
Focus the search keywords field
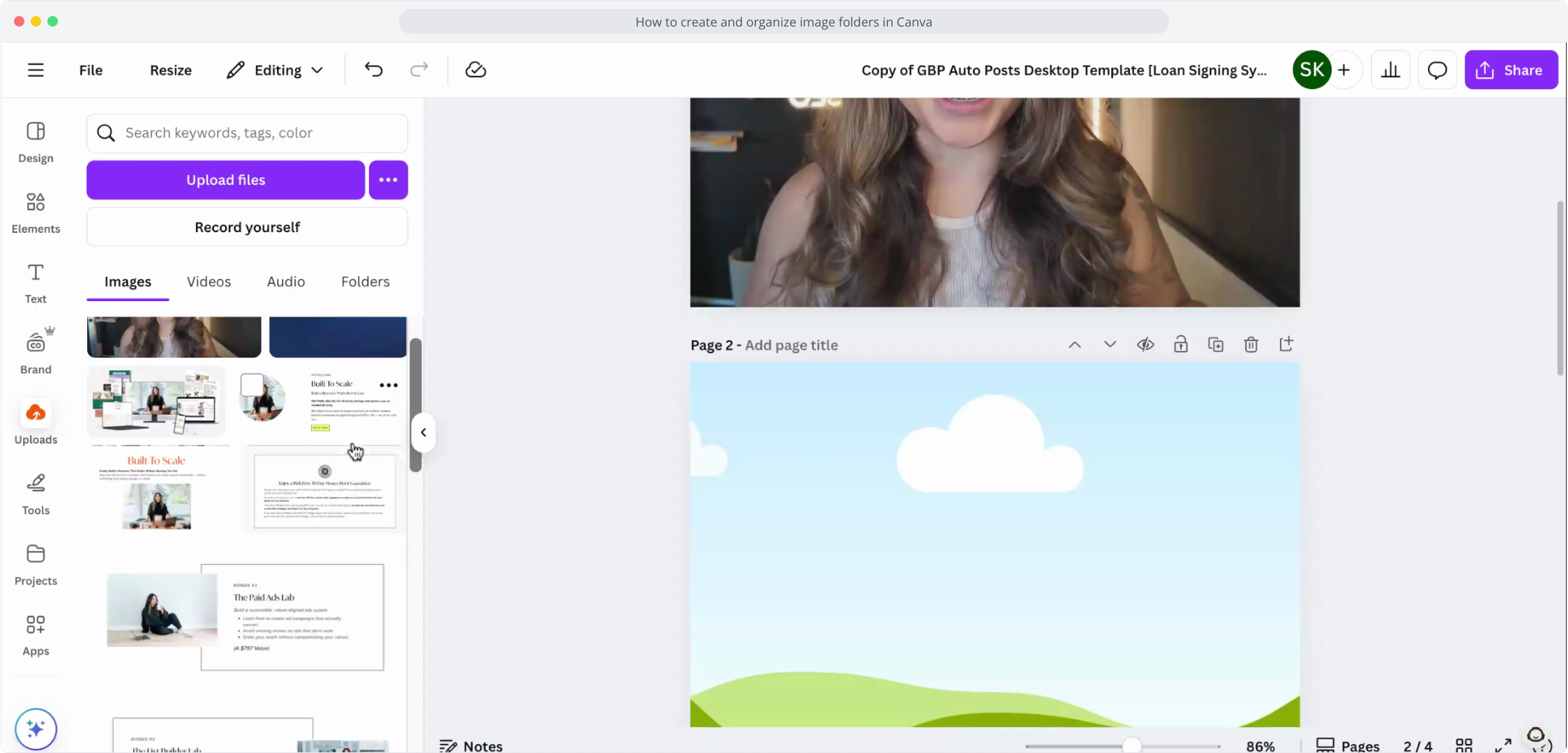247,132
